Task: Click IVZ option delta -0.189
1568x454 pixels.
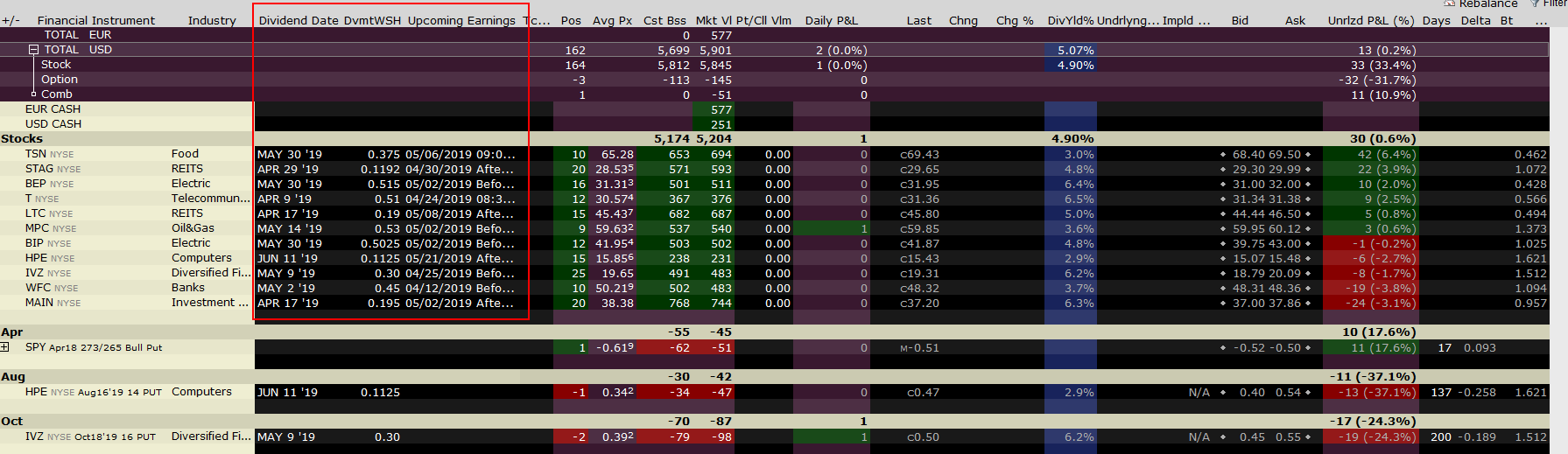Action: pyautogui.click(x=1476, y=437)
